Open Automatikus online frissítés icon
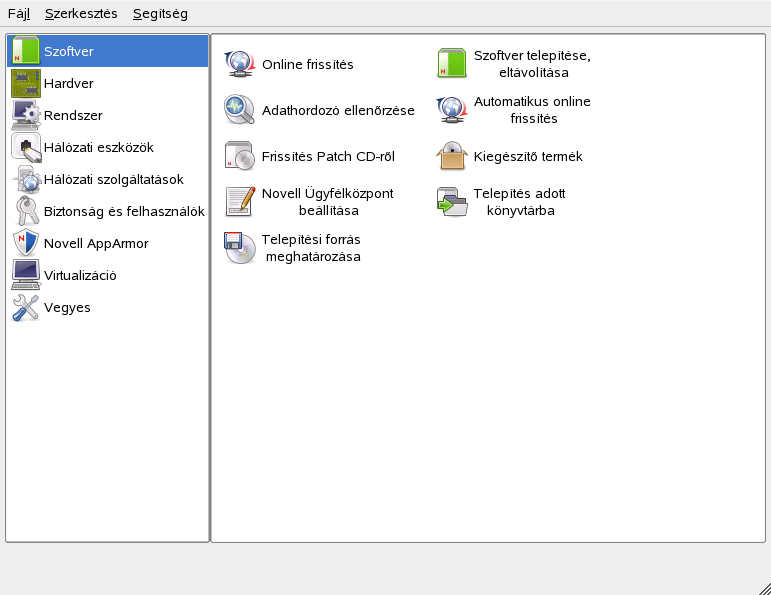 point(452,110)
